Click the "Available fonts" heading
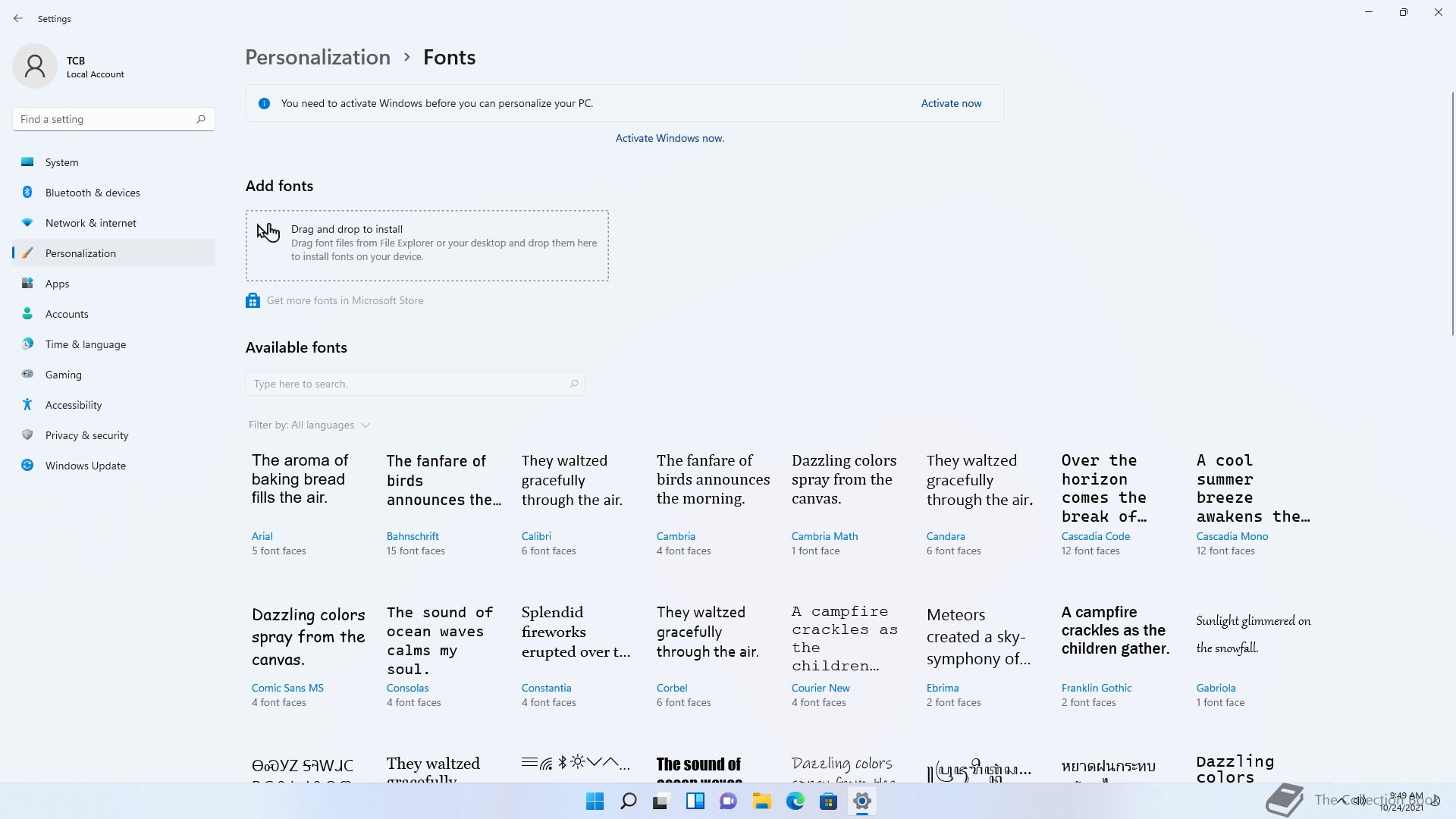Viewport: 1456px width, 819px height. pos(296,347)
